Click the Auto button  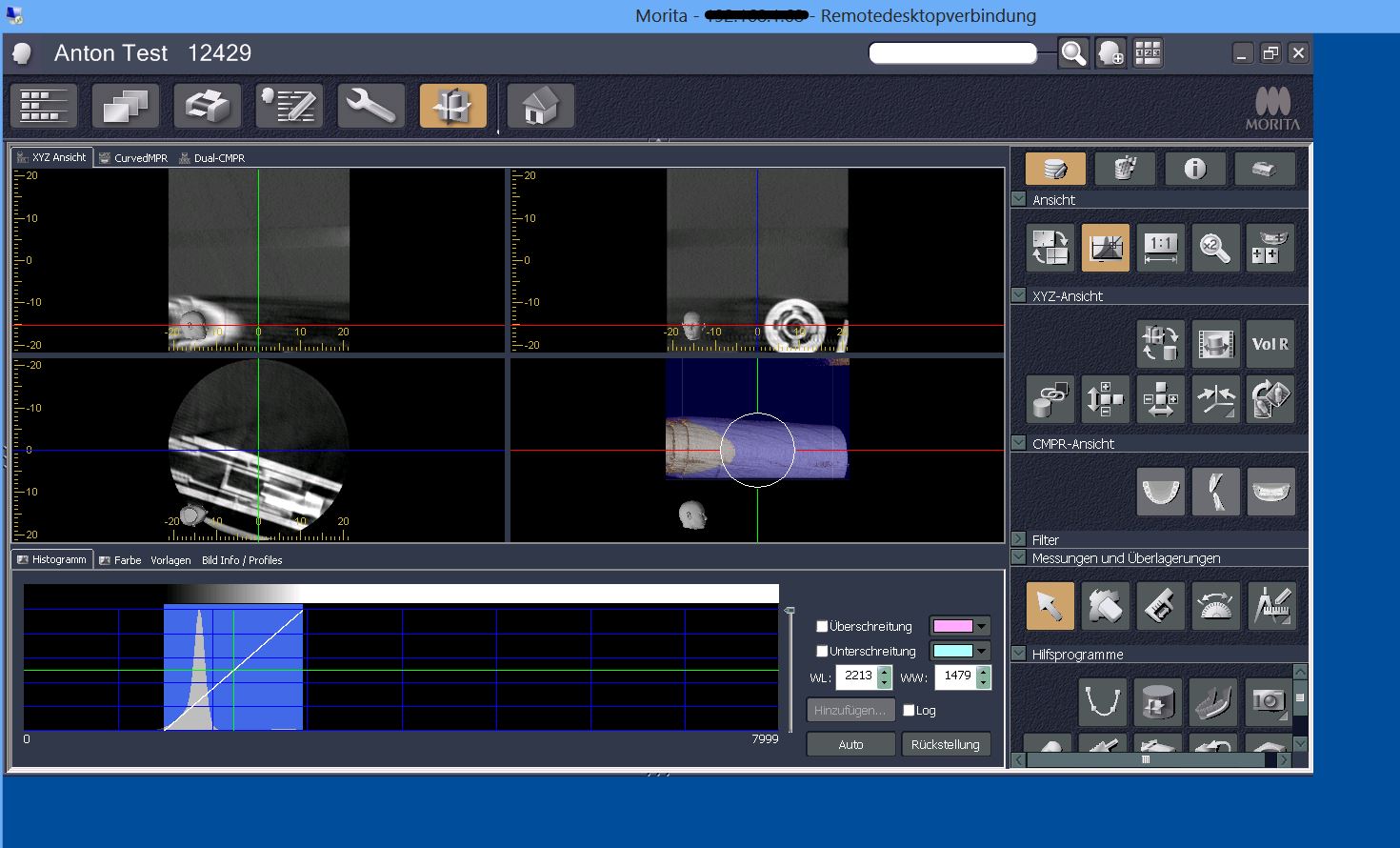coord(850,744)
